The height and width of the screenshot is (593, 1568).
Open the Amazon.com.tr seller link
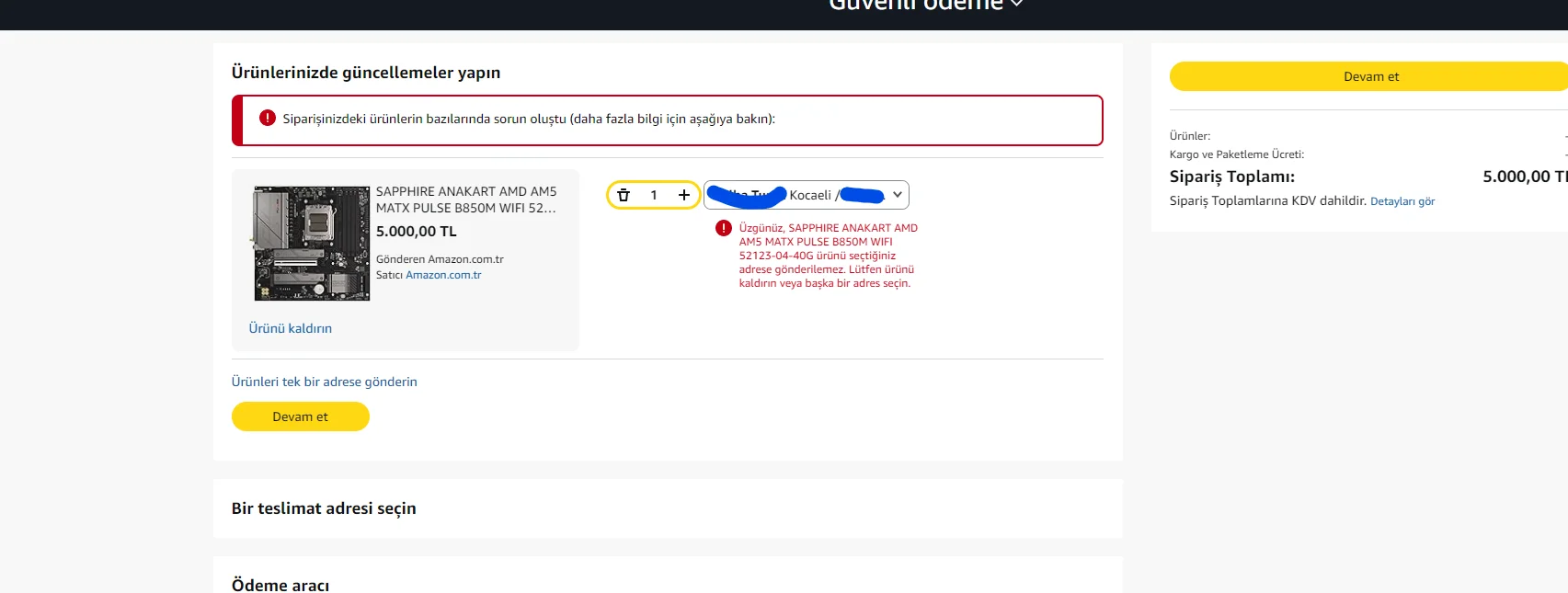pyautogui.click(x=443, y=275)
